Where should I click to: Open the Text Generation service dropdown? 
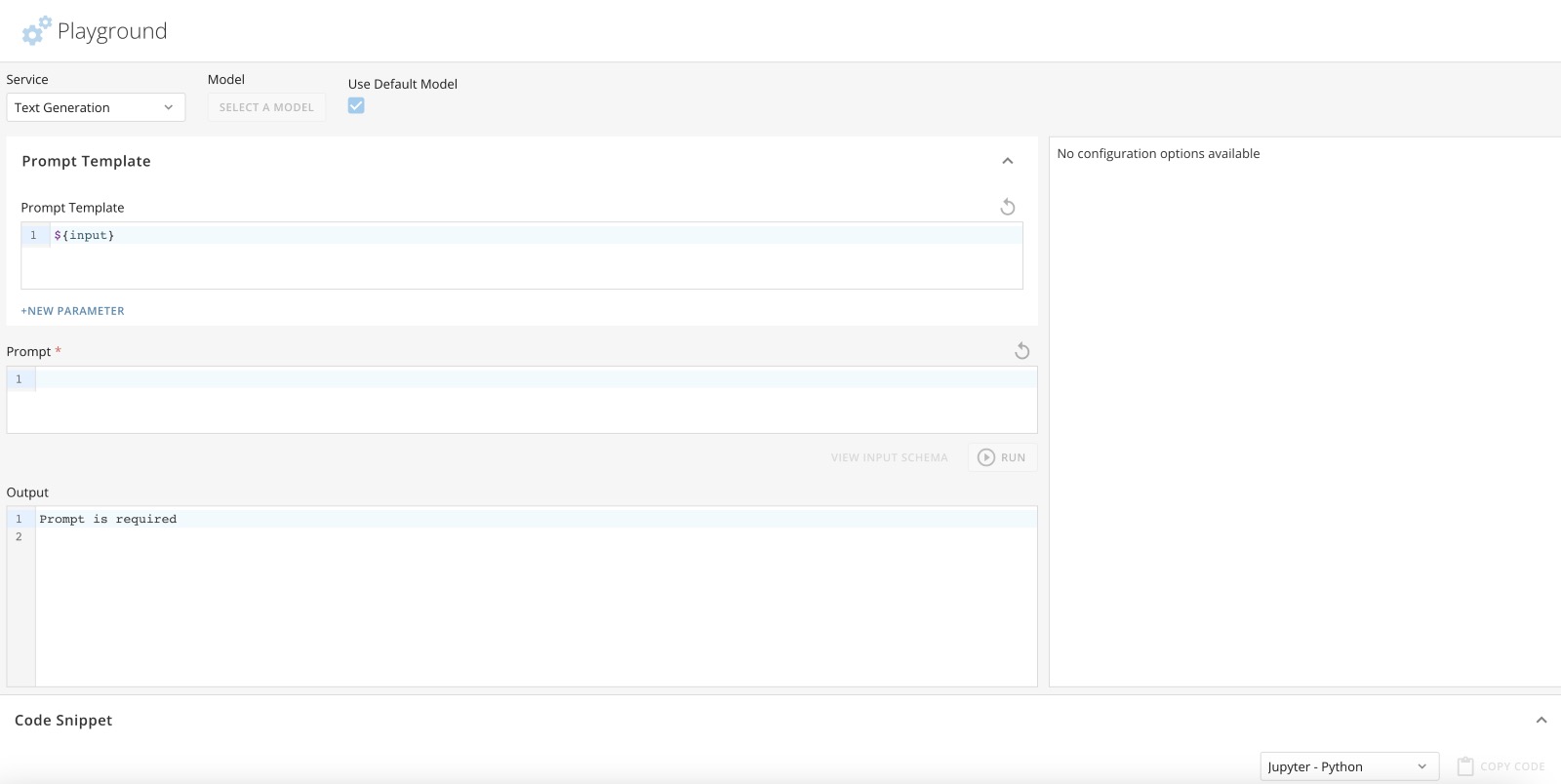point(96,107)
